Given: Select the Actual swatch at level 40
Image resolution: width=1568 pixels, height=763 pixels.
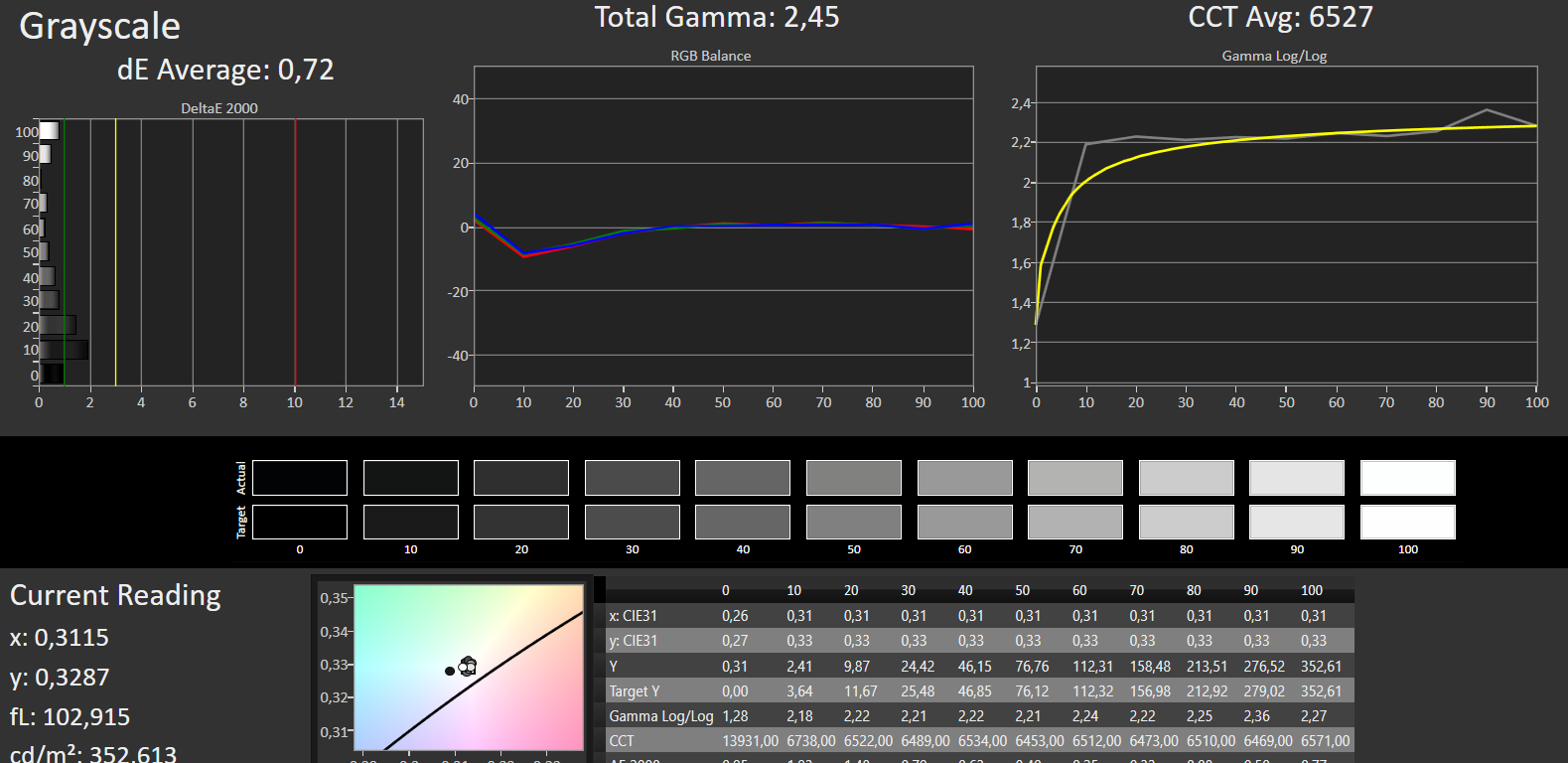Looking at the screenshot, I should tap(743, 478).
